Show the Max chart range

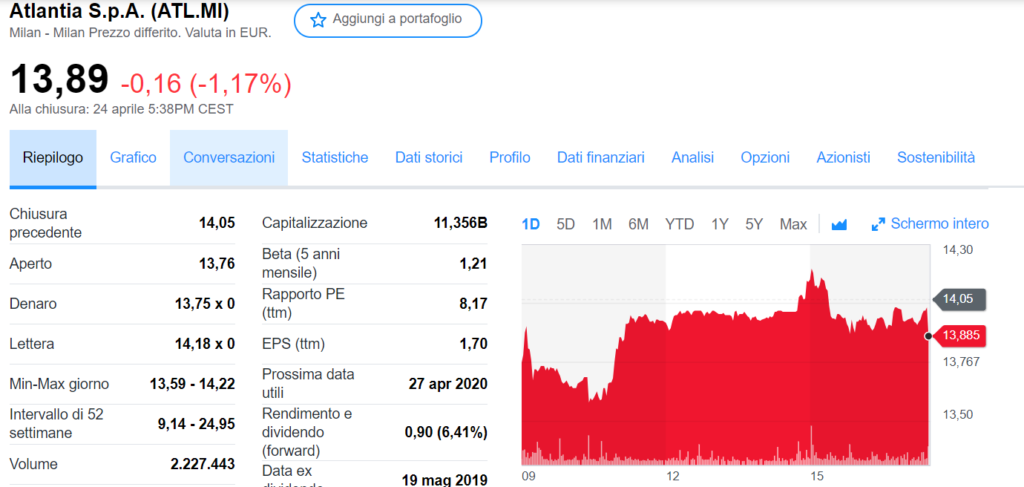[x=793, y=225]
